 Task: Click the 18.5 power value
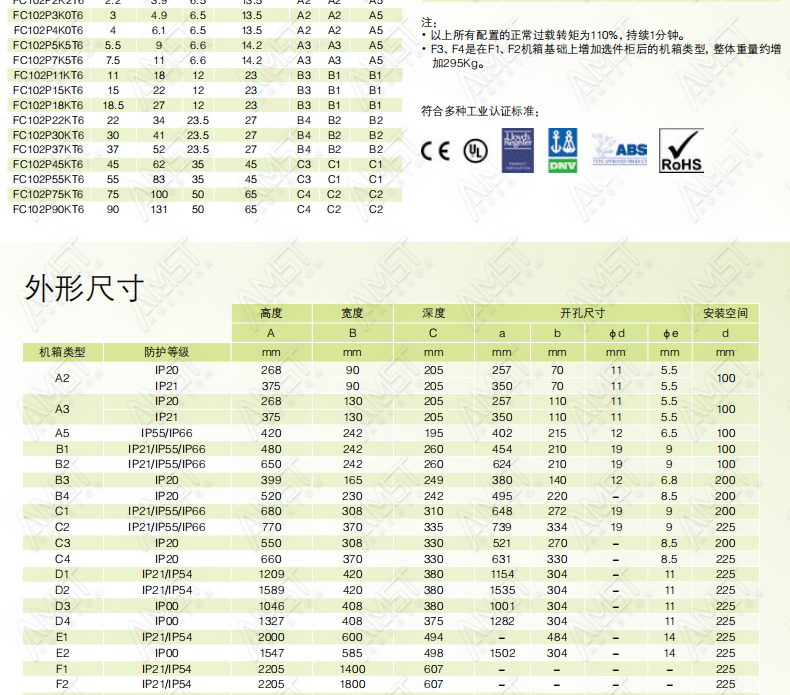tap(113, 105)
